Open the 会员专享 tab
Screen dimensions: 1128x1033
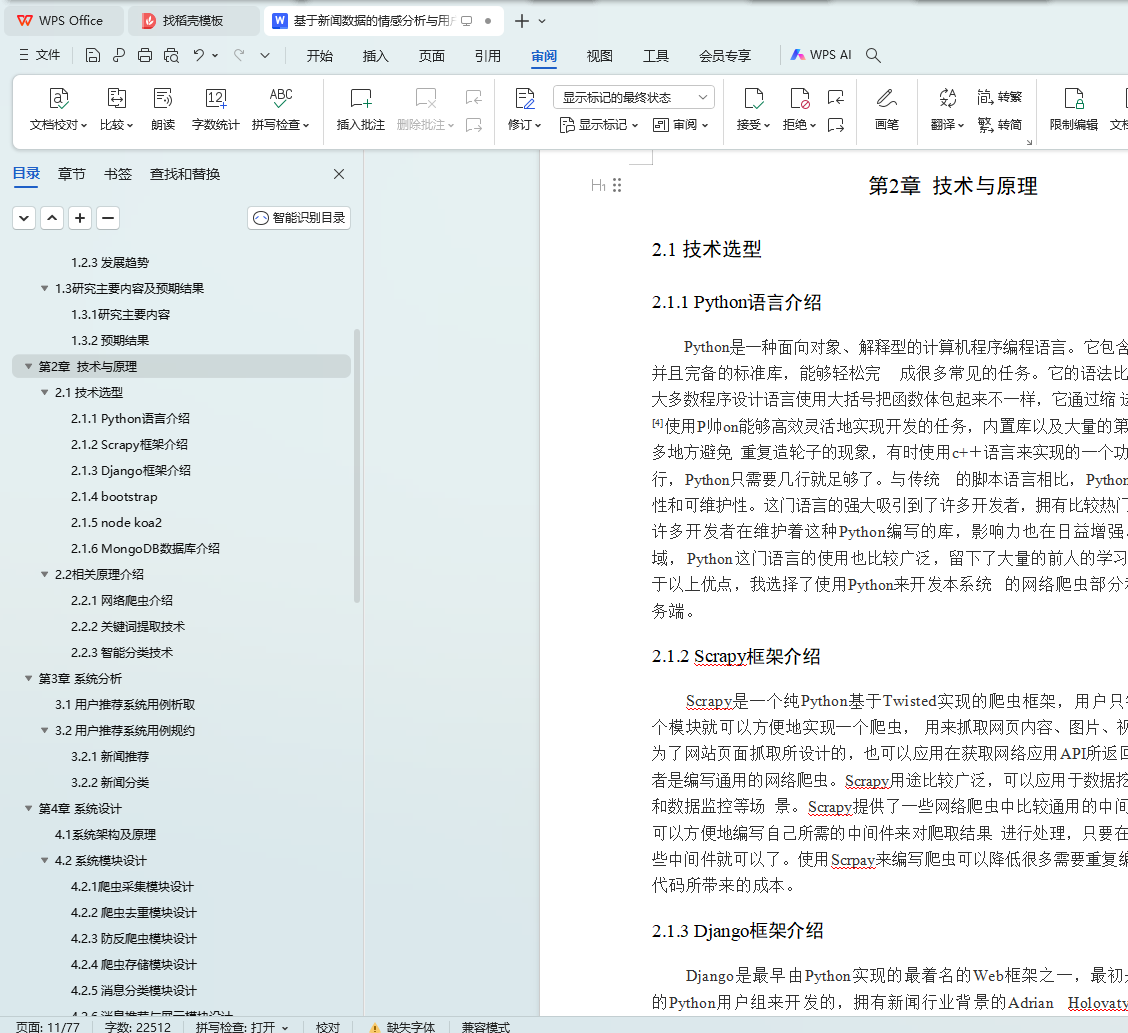click(x=724, y=55)
